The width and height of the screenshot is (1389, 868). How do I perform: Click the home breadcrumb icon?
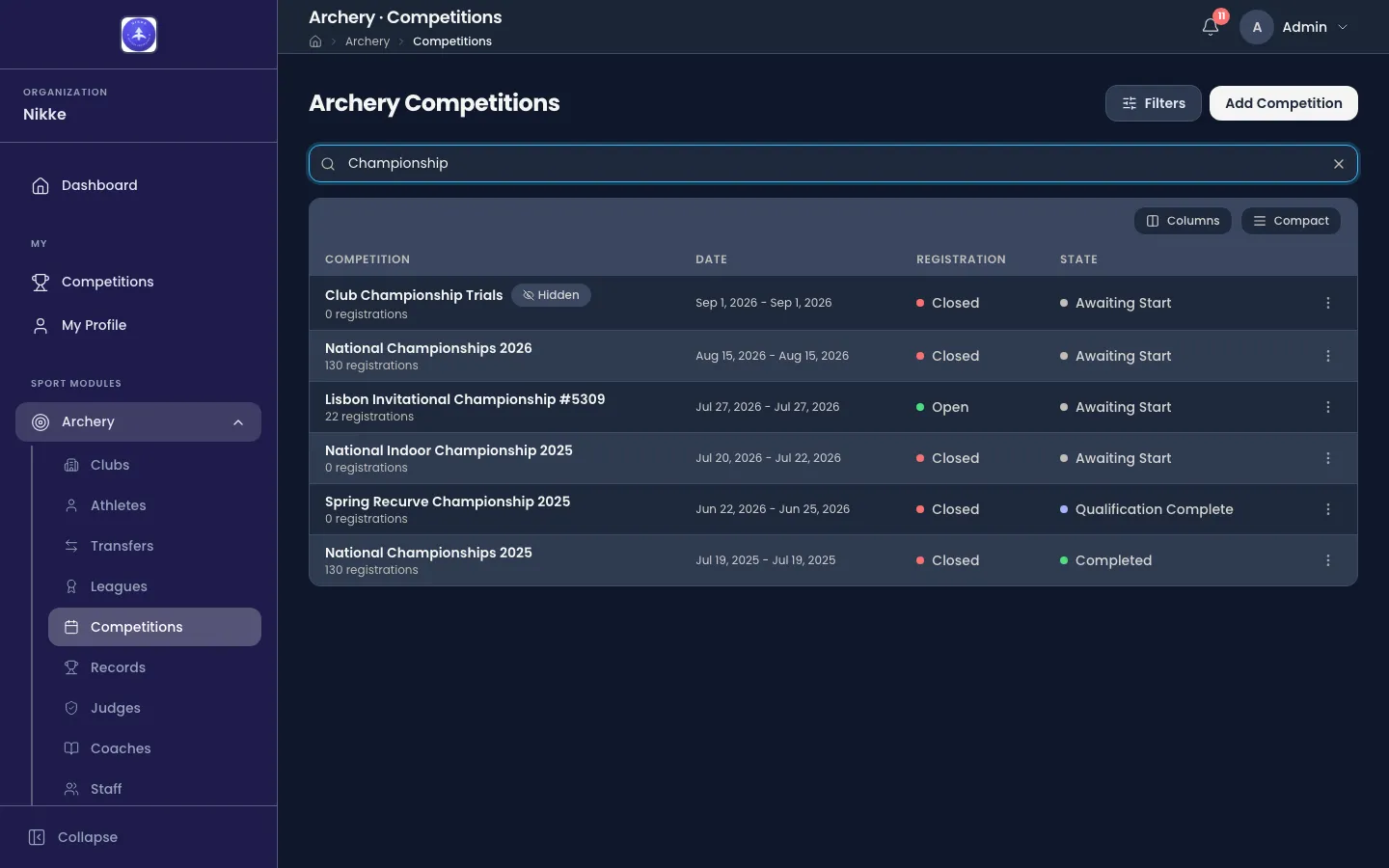point(315,41)
